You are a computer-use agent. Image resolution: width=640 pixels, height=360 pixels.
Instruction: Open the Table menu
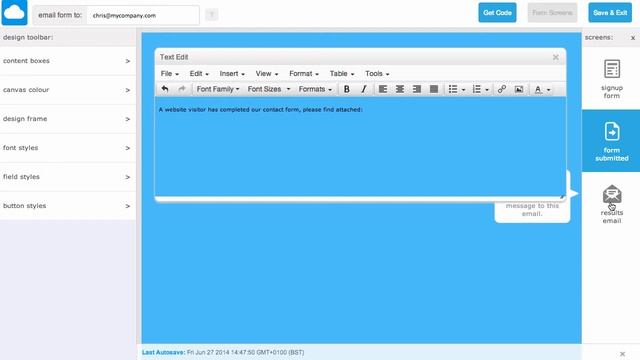[342, 73]
